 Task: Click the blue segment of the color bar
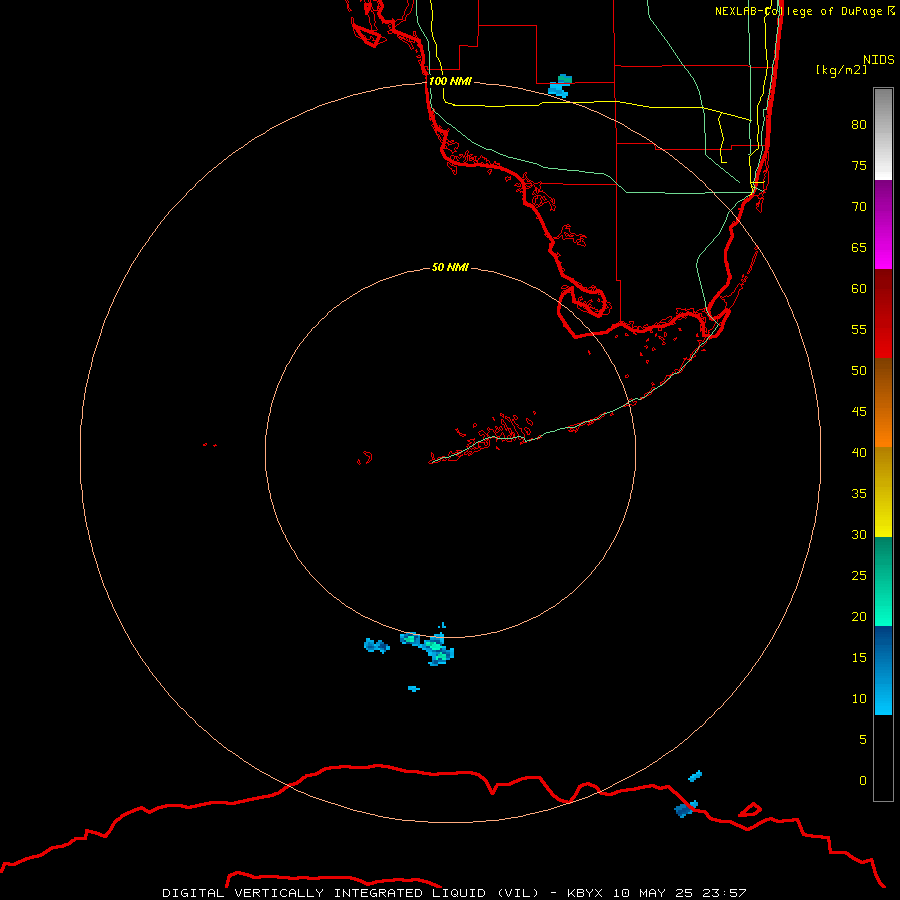coord(883,670)
